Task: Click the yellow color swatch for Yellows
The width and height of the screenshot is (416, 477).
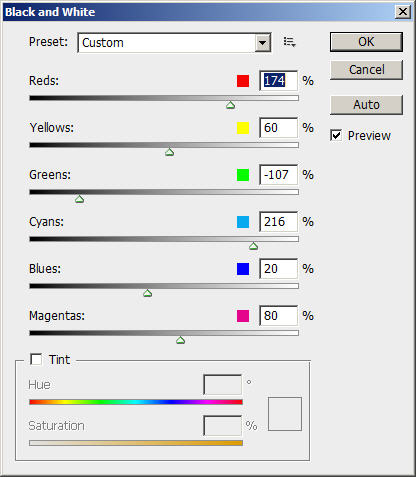Action: click(x=243, y=128)
